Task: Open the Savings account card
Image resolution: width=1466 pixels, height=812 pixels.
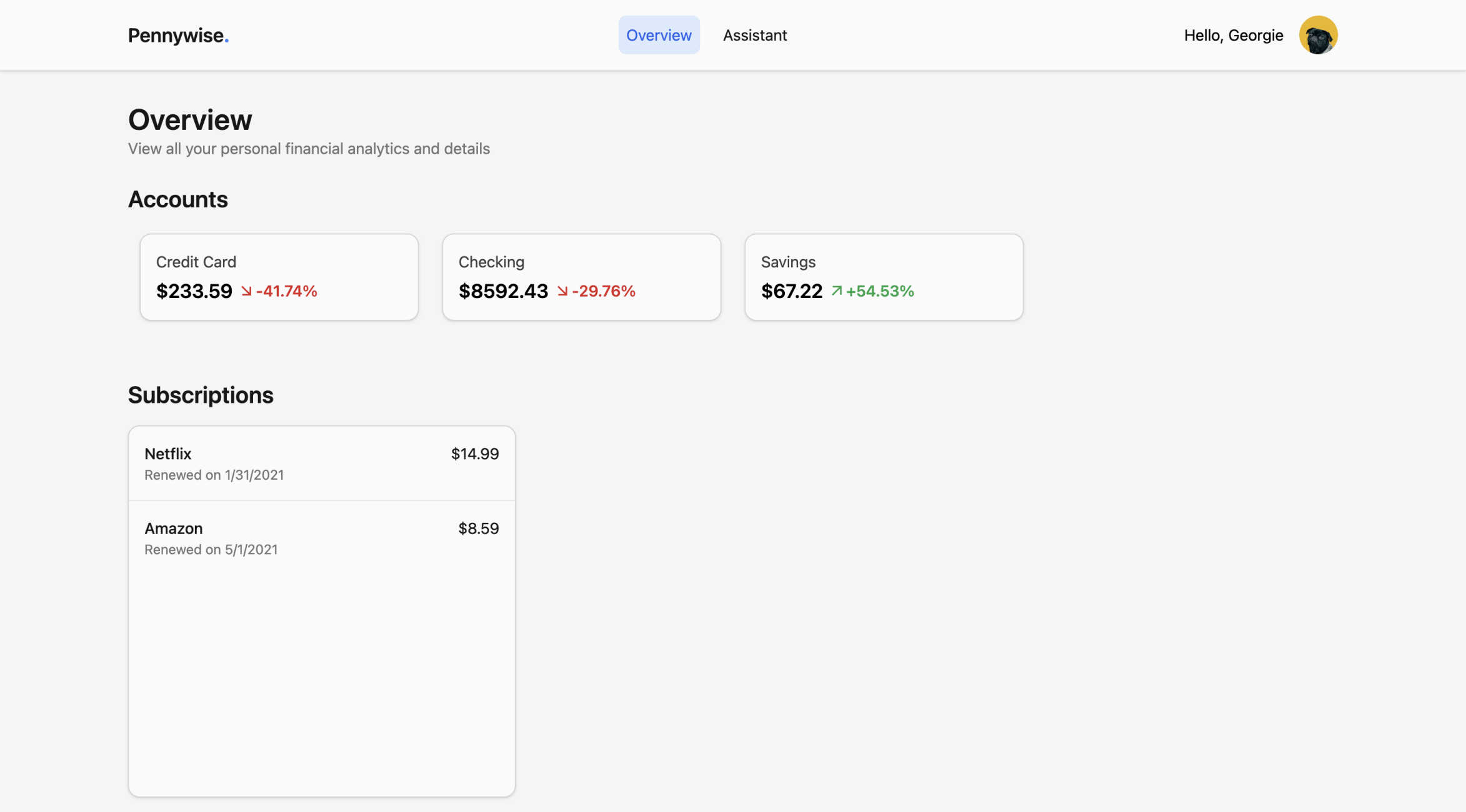Action: pyautogui.click(x=884, y=277)
